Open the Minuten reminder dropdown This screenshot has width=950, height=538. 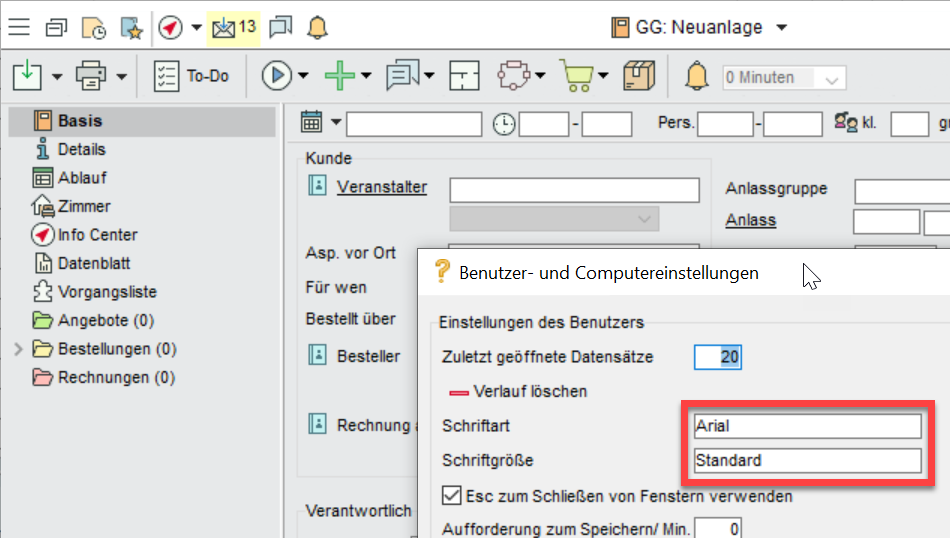829,78
